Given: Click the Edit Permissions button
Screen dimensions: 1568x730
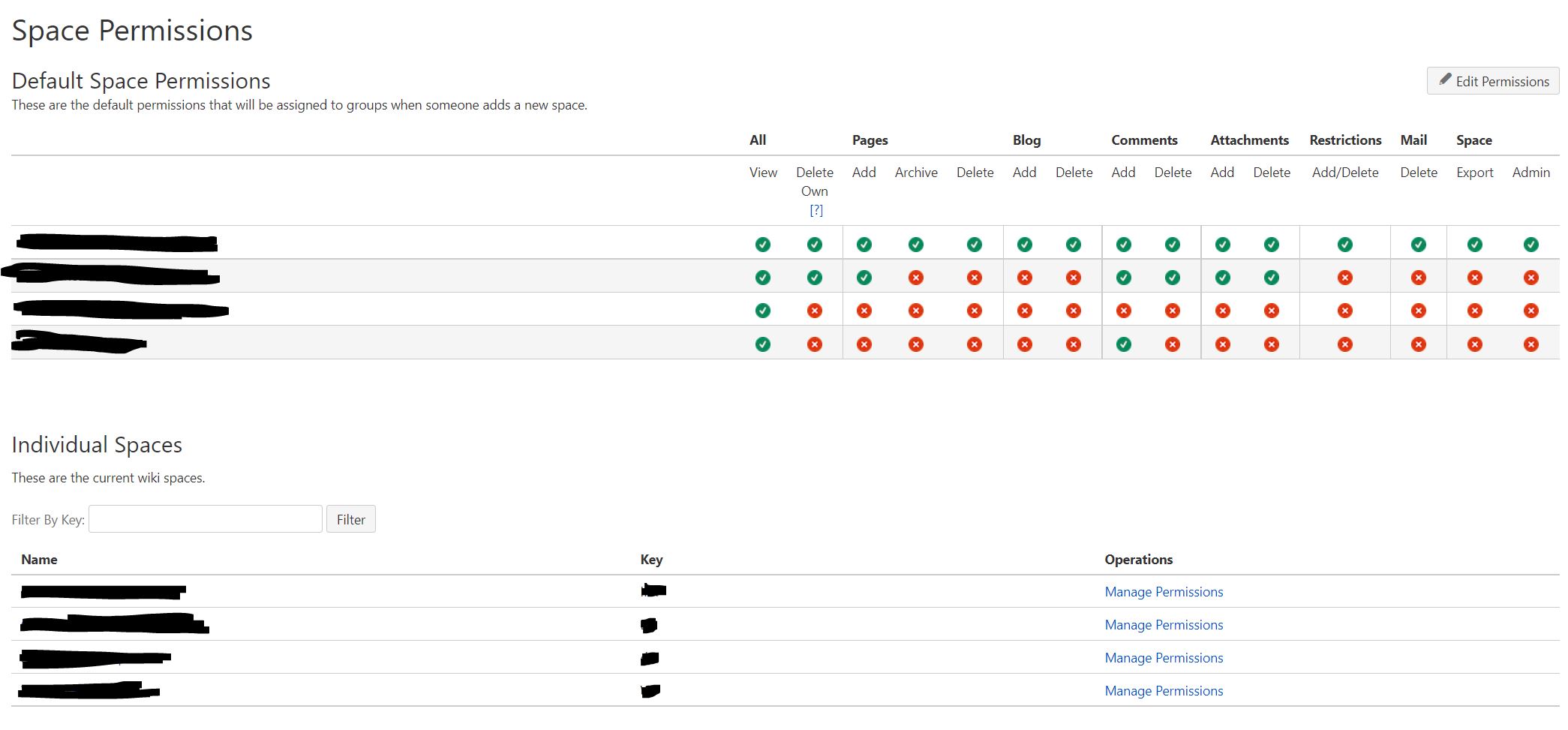Looking at the screenshot, I should (x=1492, y=80).
